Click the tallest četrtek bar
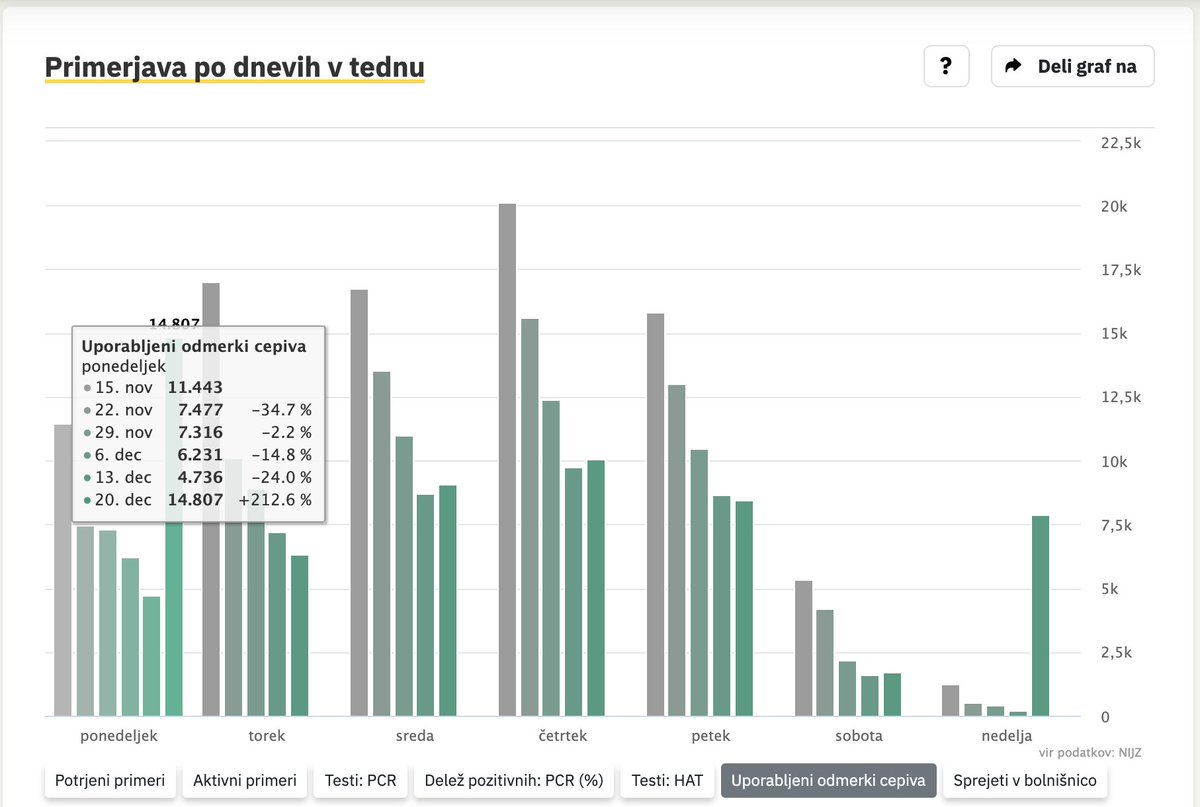 [x=507, y=460]
